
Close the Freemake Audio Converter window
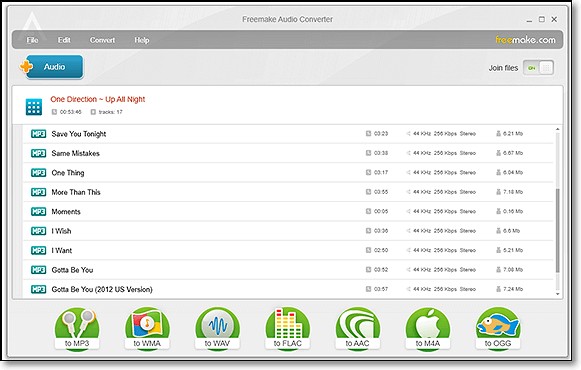pos(554,19)
